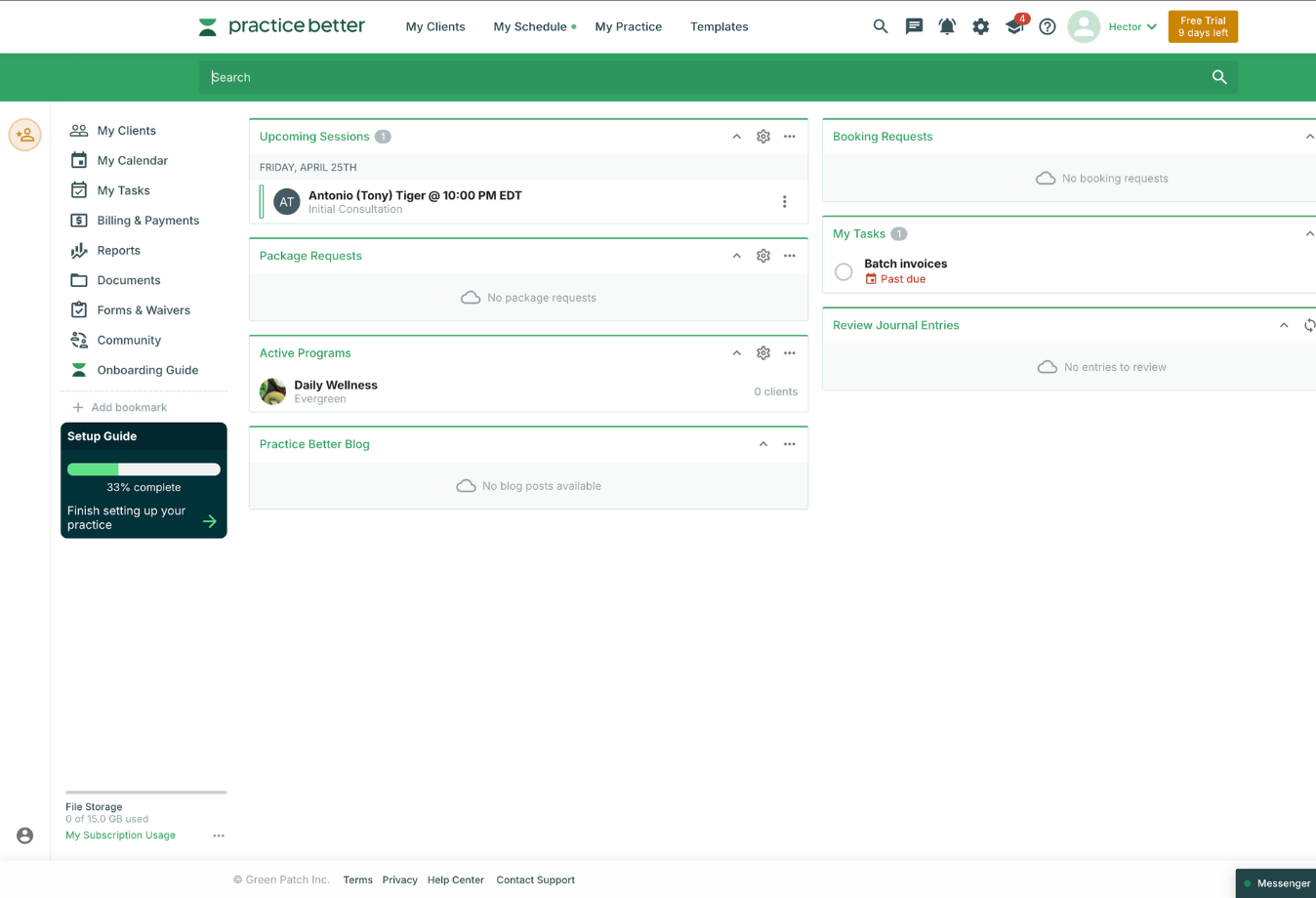Viewport: 1316px width, 898px height.
Task: Click Hector's profile avatar
Action: click(x=1084, y=26)
